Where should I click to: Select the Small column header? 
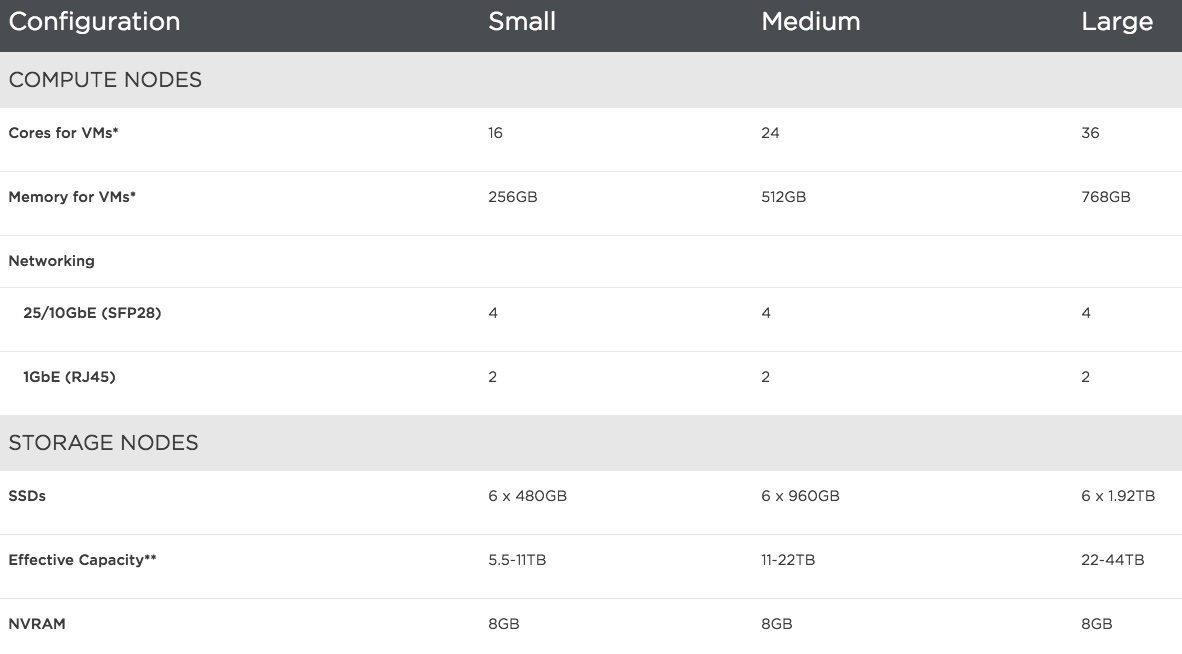(x=521, y=22)
